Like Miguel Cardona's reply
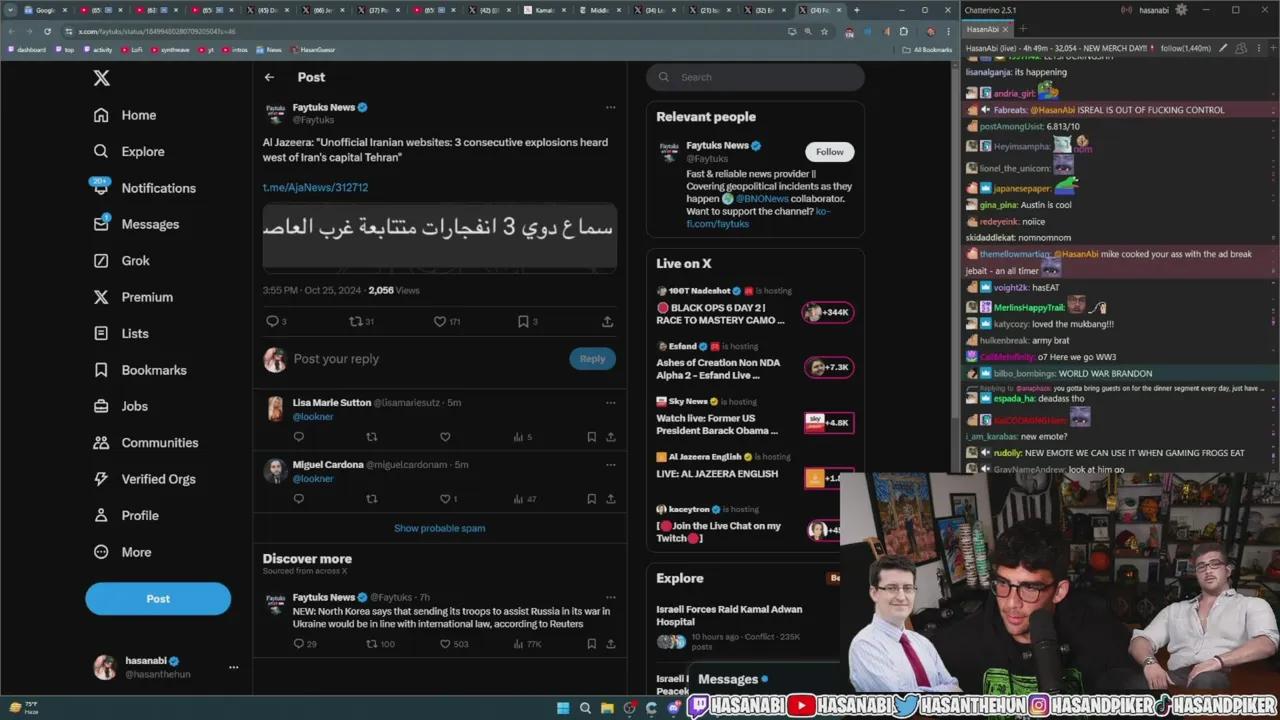Screen dimensions: 1280x720 pos(445,499)
